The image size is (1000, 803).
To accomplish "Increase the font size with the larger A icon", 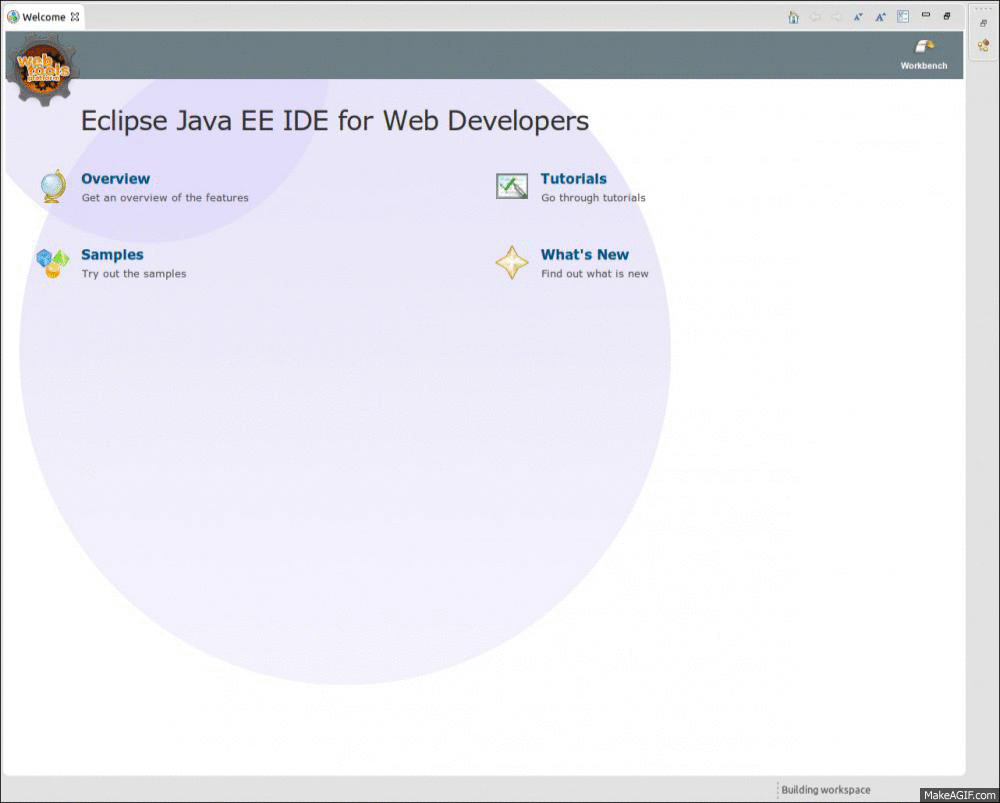I will point(881,17).
